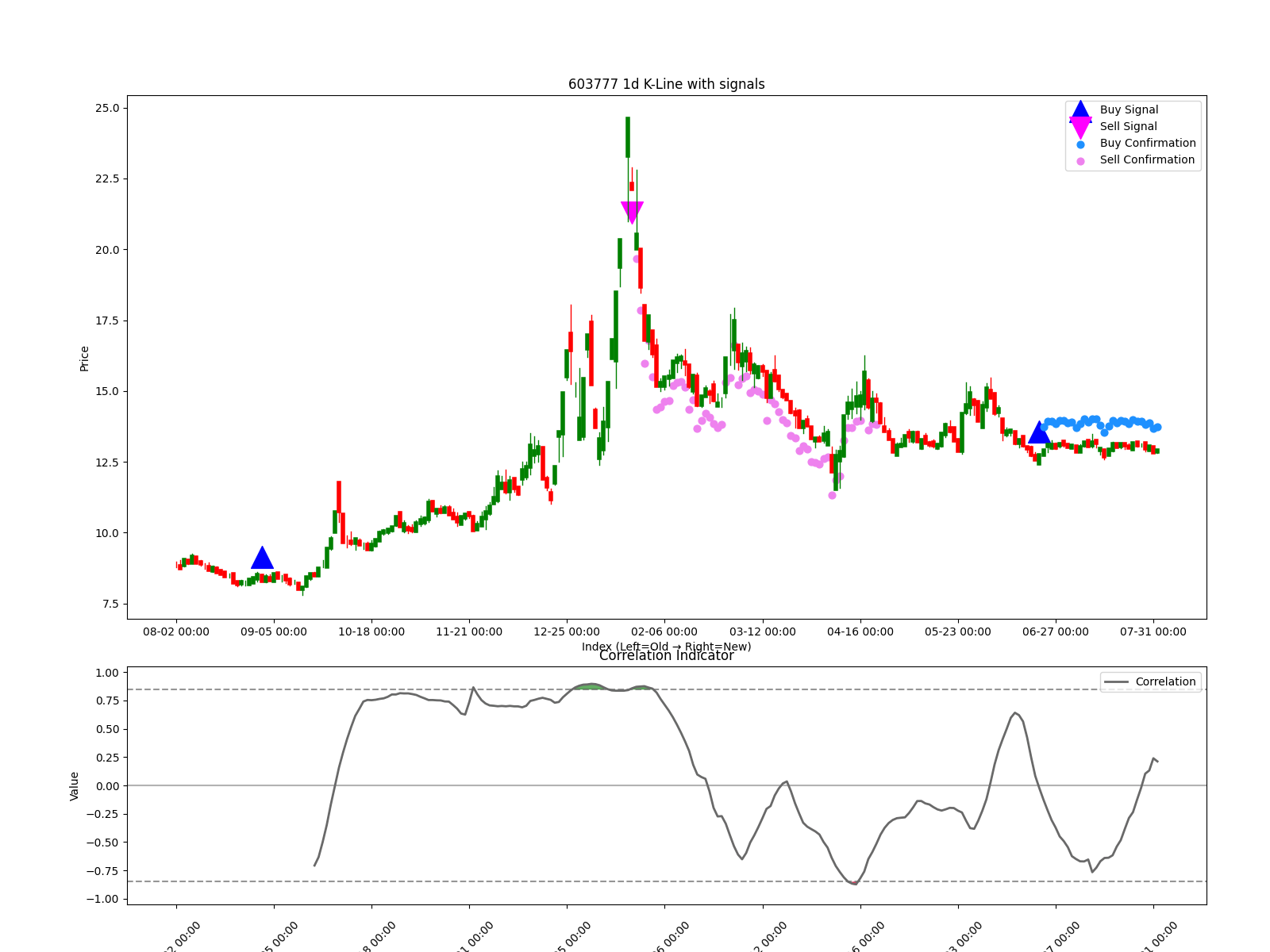Click the "Value" y-axis label

pos(75,786)
